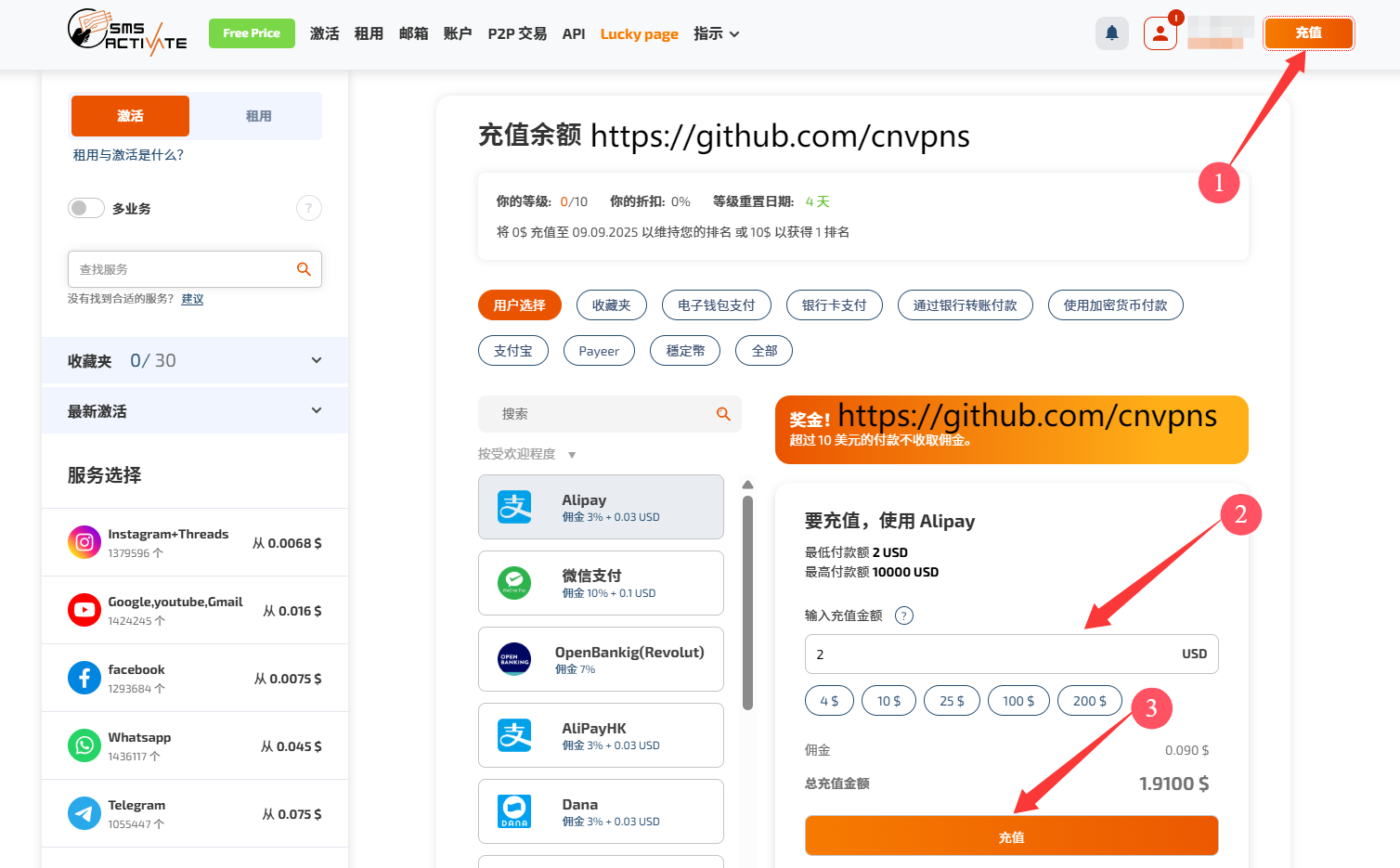Click the Telegram service icon
Image resolution: width=1400 pixels, height=868 pixels.
click(84, 813)
